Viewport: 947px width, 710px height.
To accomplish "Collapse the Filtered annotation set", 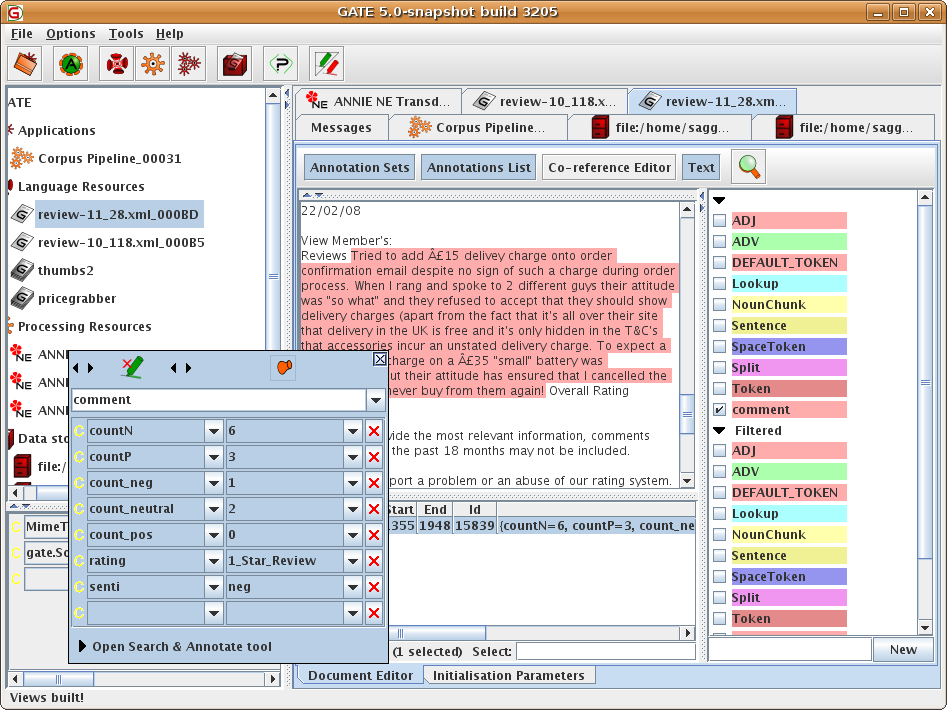I will [x=719, y=430].
